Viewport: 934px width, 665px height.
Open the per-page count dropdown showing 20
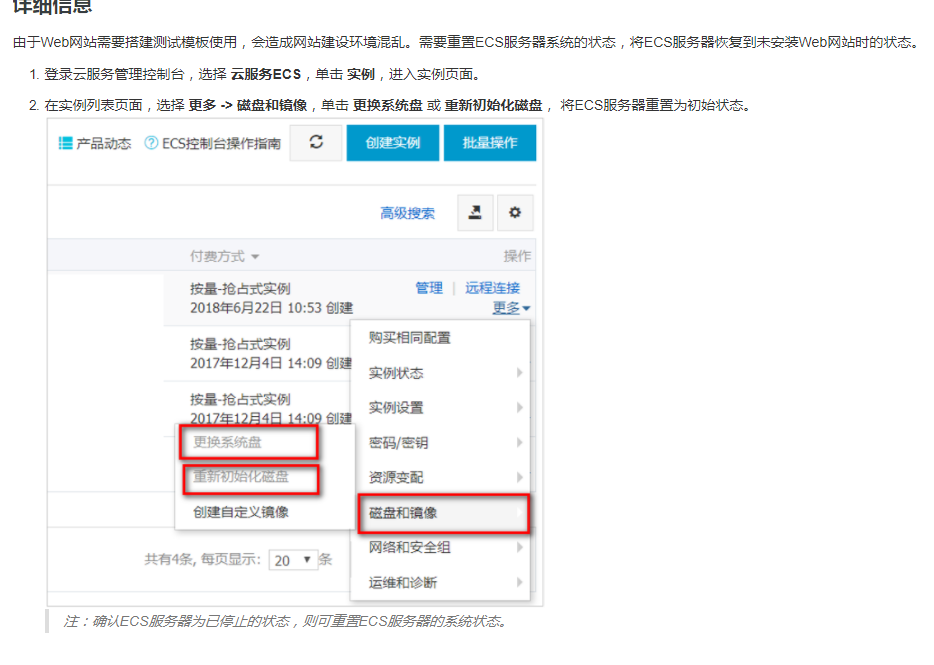293,560
